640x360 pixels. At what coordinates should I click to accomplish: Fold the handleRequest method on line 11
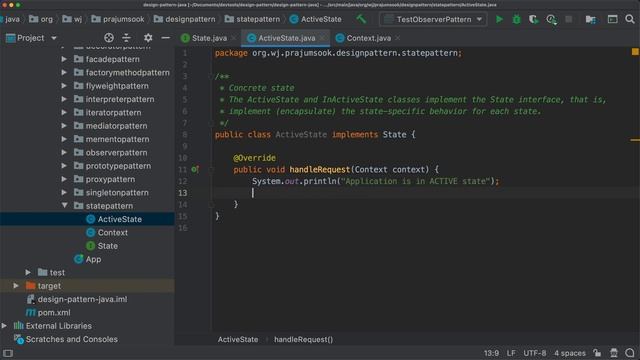pyautogui.click(x=211, y=169)
